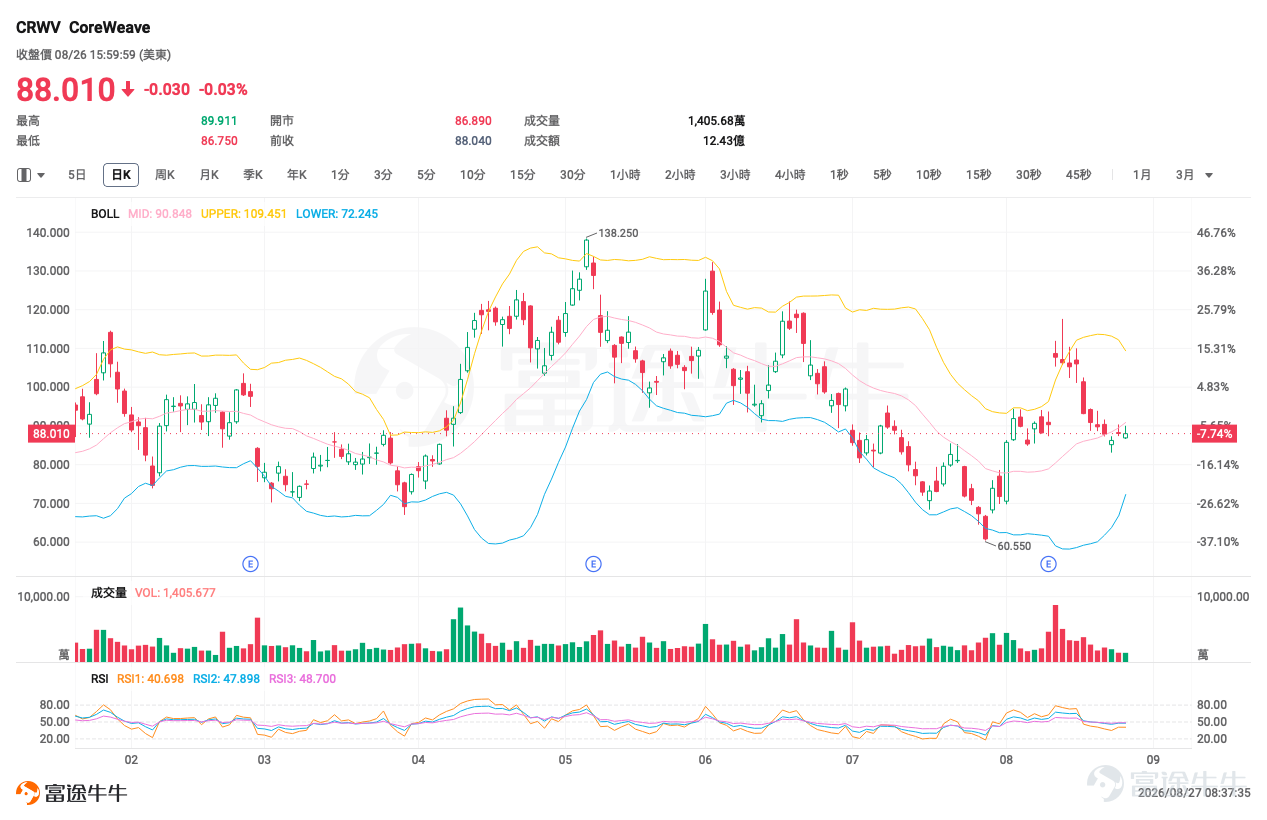Select the 10秒 interval
1267x820 pixels.
[928, 175]
